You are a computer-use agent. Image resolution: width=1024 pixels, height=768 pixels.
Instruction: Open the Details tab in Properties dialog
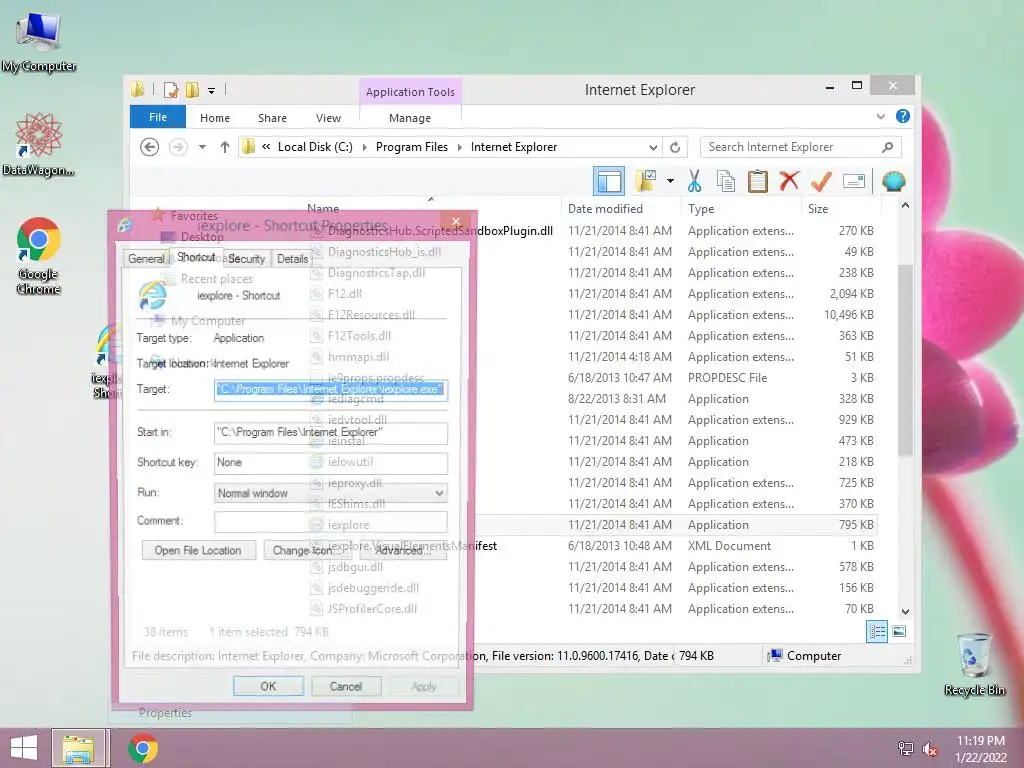coord(292,259)
